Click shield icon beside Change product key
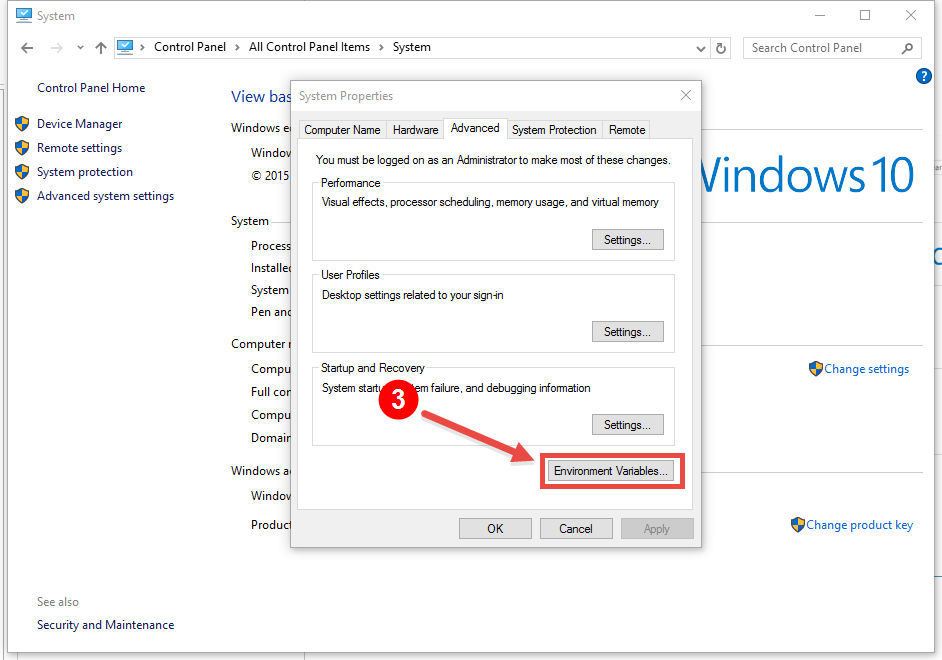942x660 pixels. pos(797,525)
